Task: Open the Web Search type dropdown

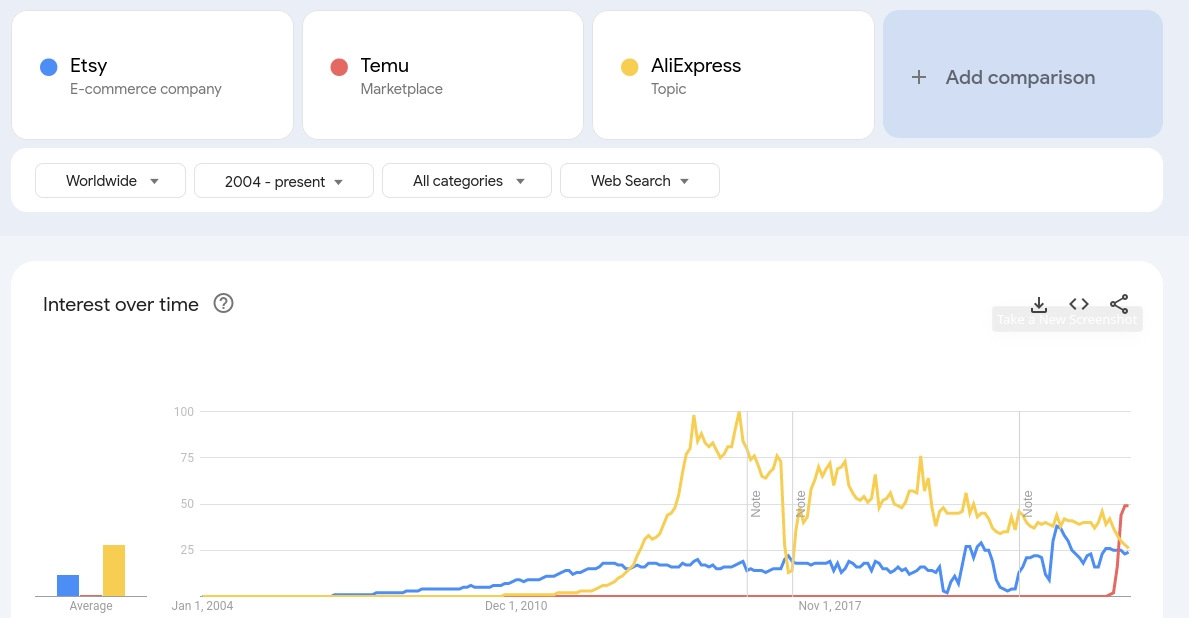Action: [x=640, y=181]
